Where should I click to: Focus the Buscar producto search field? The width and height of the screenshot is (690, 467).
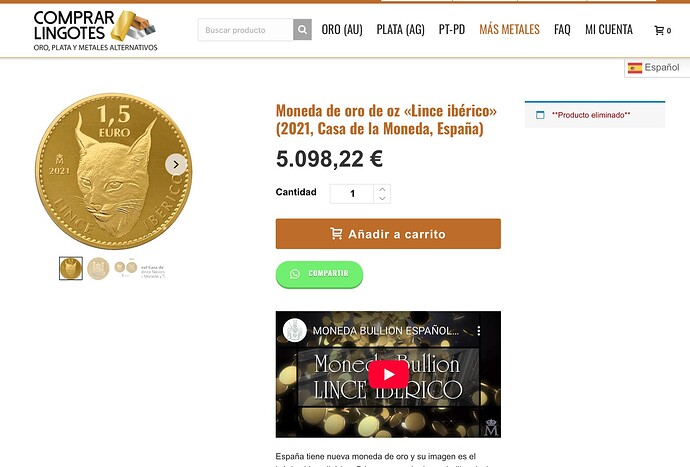click(246, 30)
